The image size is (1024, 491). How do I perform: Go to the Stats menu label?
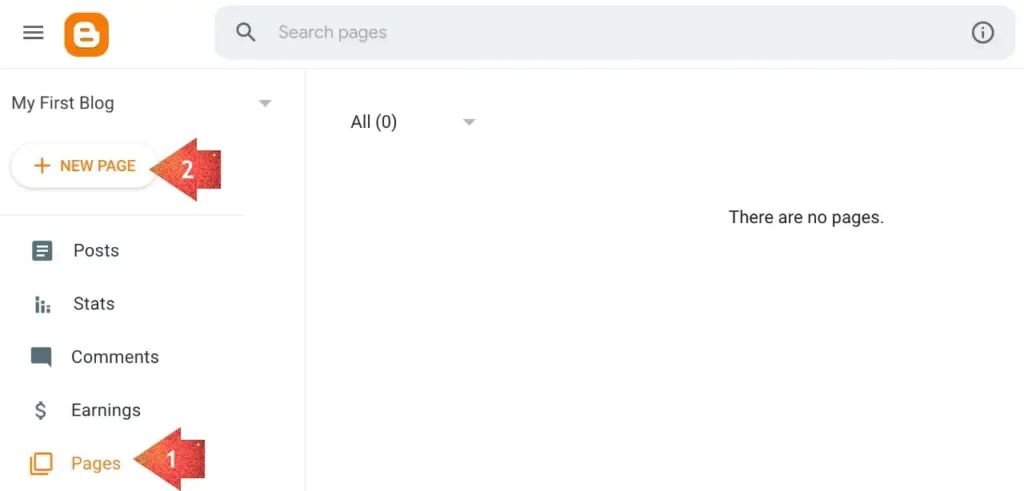(x=94, y=304)
